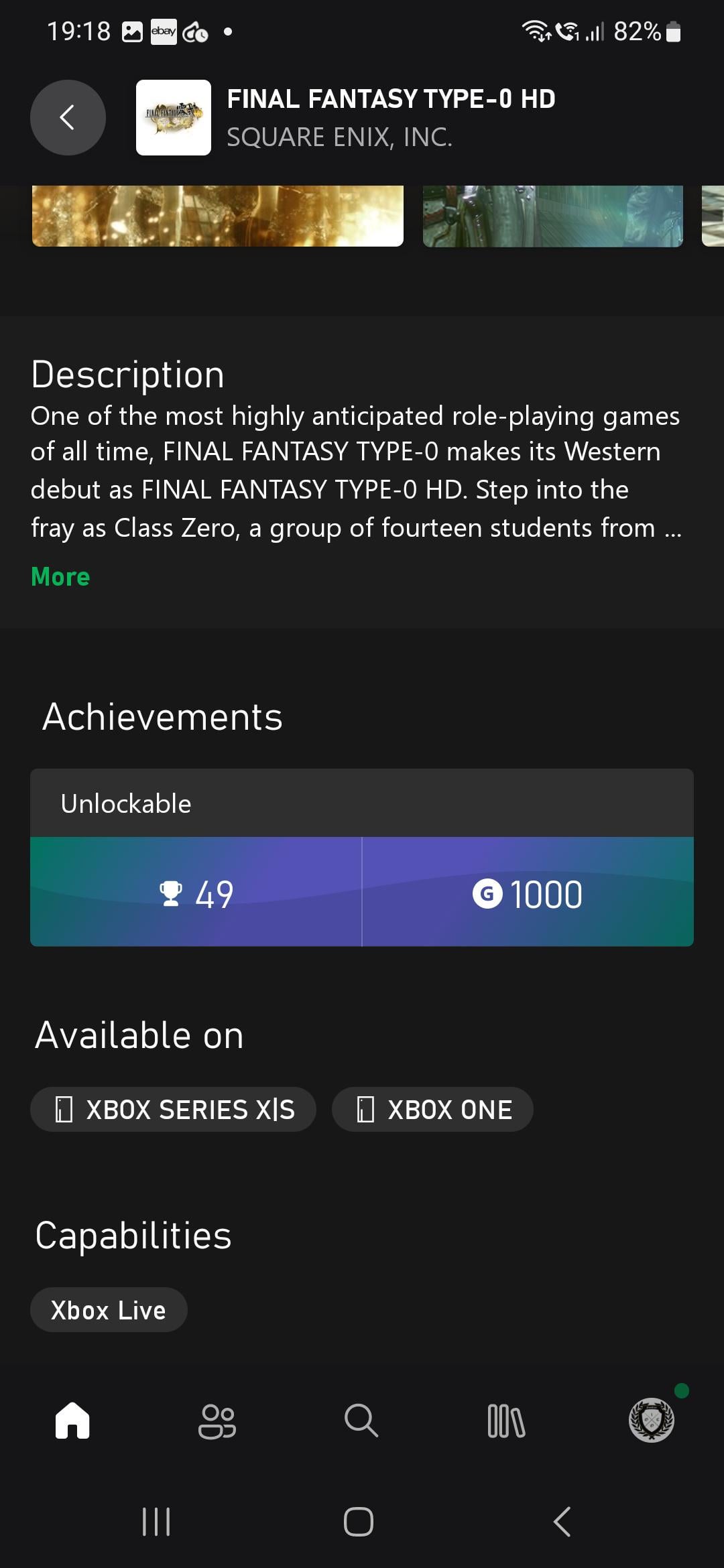The height and width of the screenshot is (1568, 724).
Task: Tap the Square Enix, Inc. publisher name
Action: (339, 137)
